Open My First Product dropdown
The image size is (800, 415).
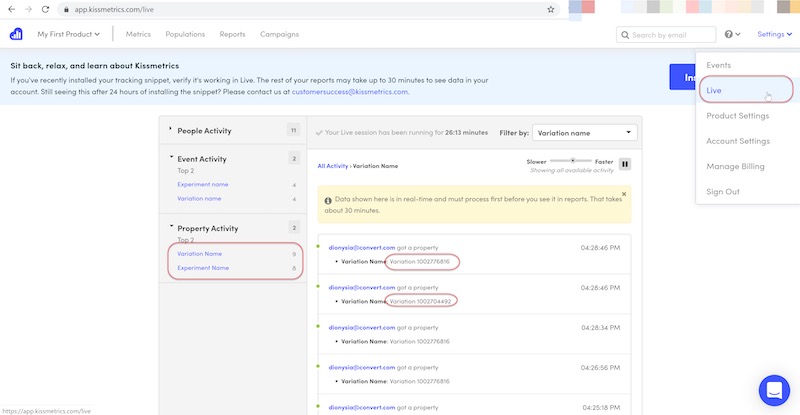click(68, 34)
